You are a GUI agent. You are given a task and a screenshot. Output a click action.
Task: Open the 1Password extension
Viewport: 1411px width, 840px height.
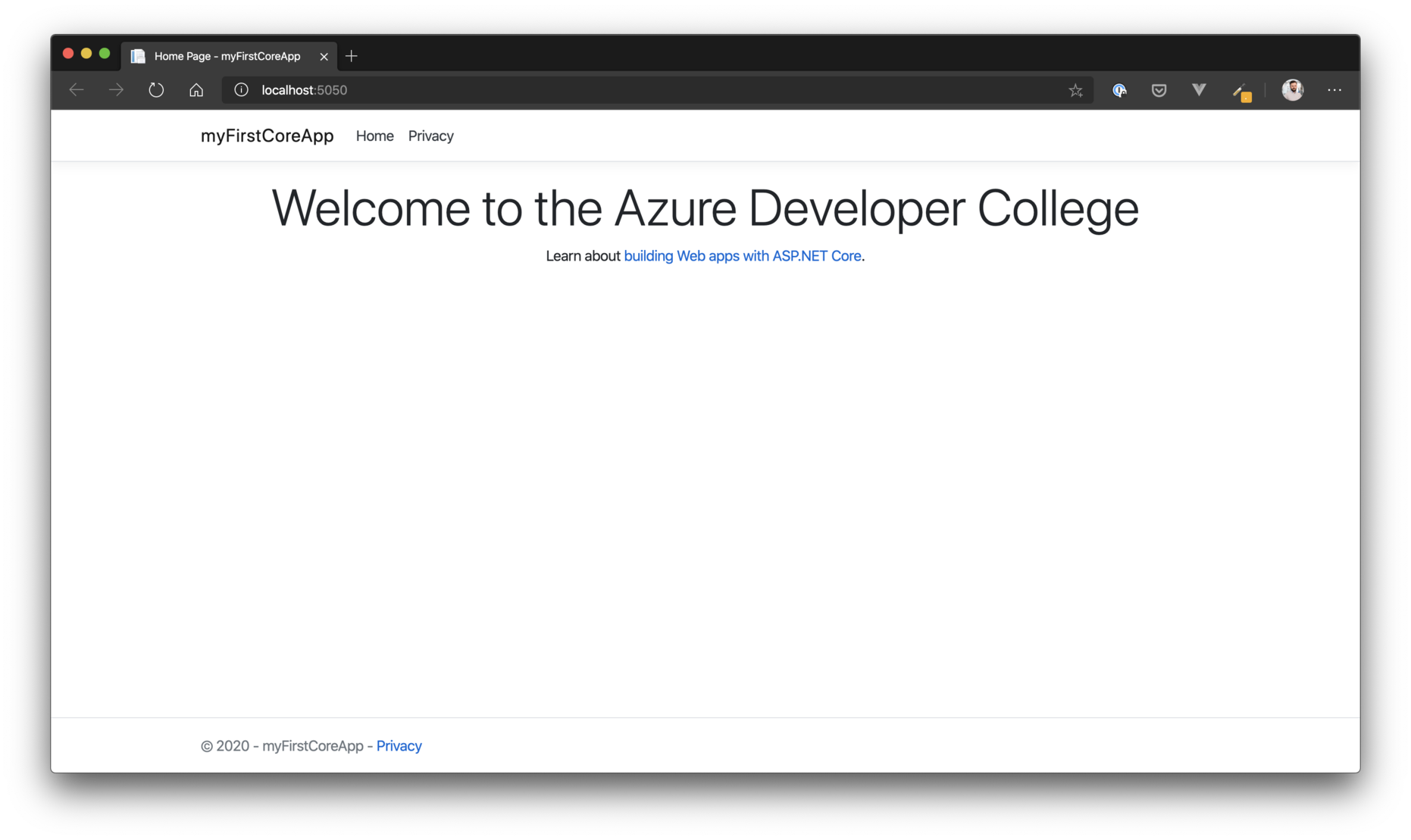click(x=1119, y=89)
